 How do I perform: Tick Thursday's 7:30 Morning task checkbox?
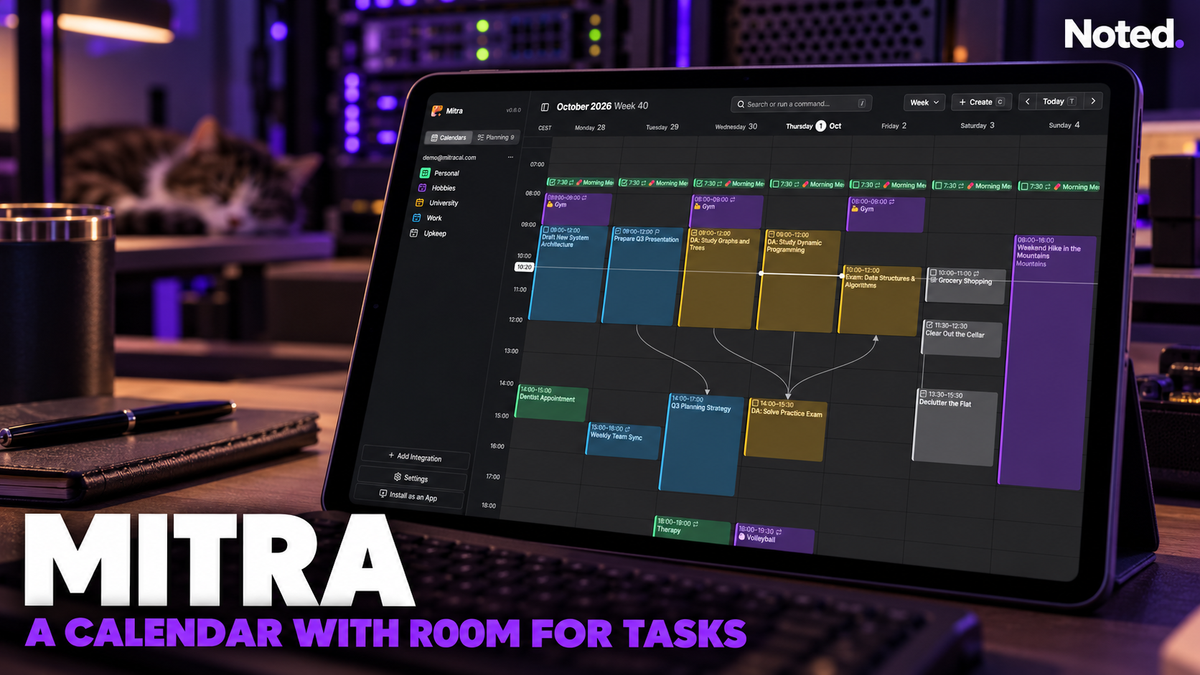coord(775,184)
